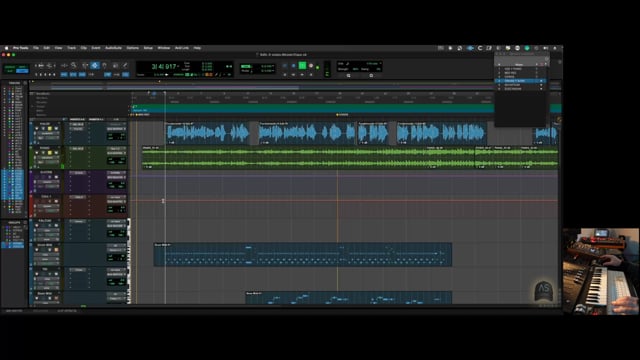Open the Tracks list header menu
This screenshot has width=640, height=360.
(25, 83)
